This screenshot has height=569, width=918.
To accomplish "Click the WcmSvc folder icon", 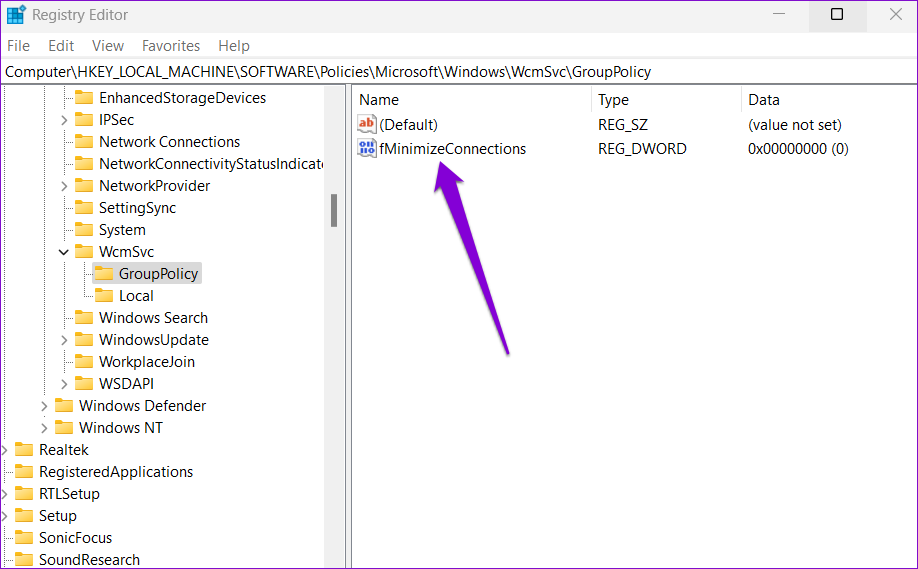I will pos(84,252).
